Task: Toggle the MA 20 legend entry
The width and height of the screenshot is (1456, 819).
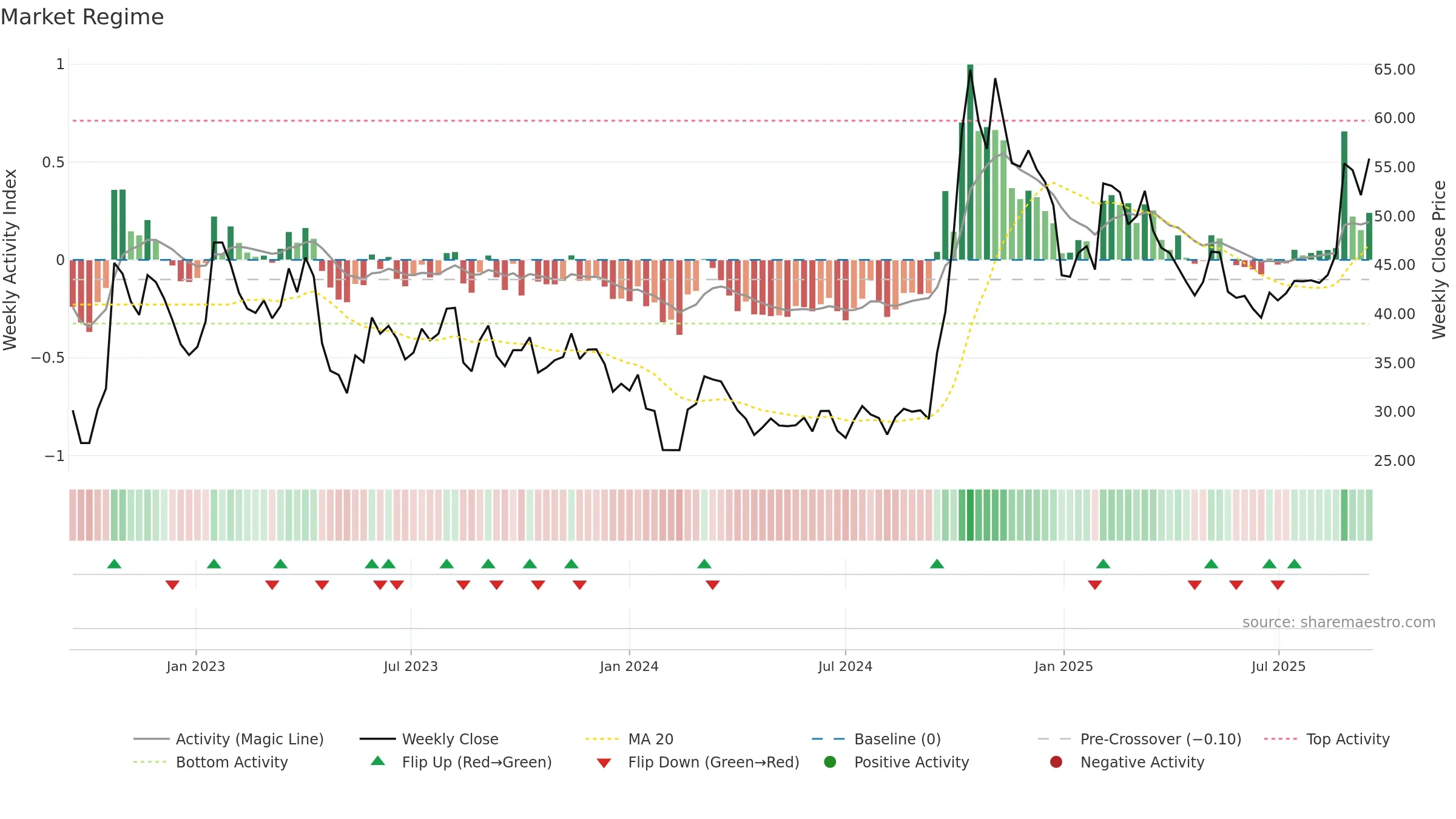Action: pyautogui.click(x=629, y=739)
